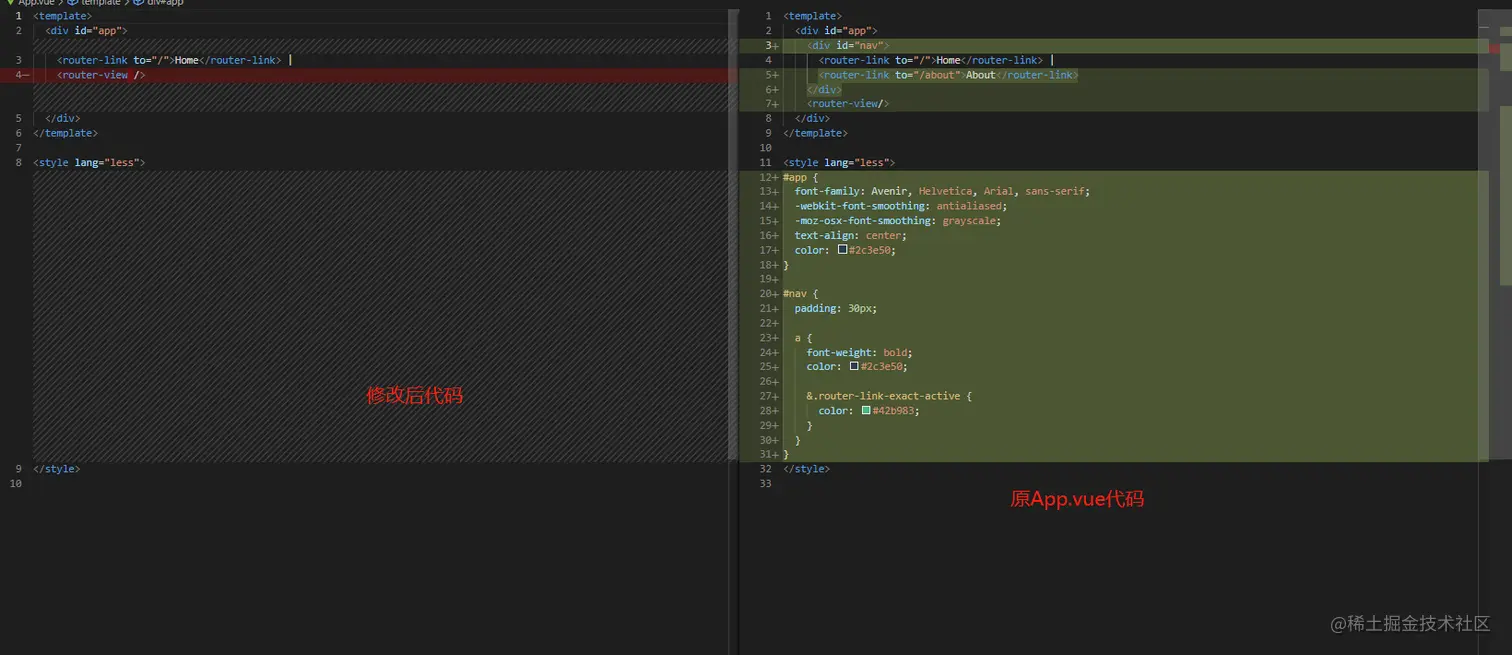The height and width of the screenshot is (655, 1512).
Task: Click right pane '<style lang="less">' line
Action: pyautogui.click(x=839, y=162)
